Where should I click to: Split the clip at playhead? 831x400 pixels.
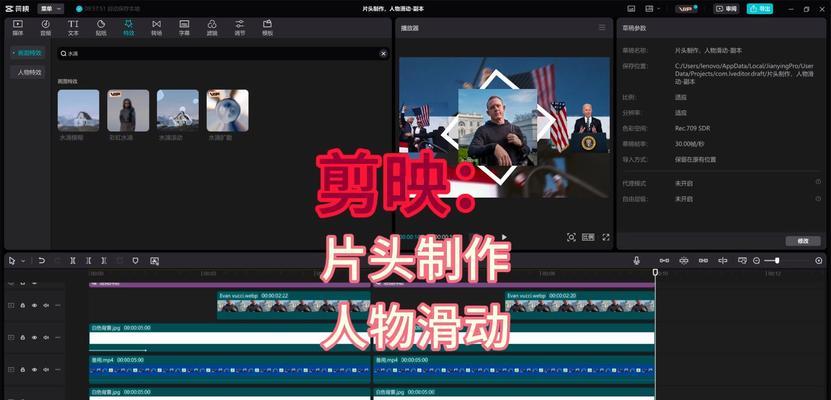[x=73, y=261]
